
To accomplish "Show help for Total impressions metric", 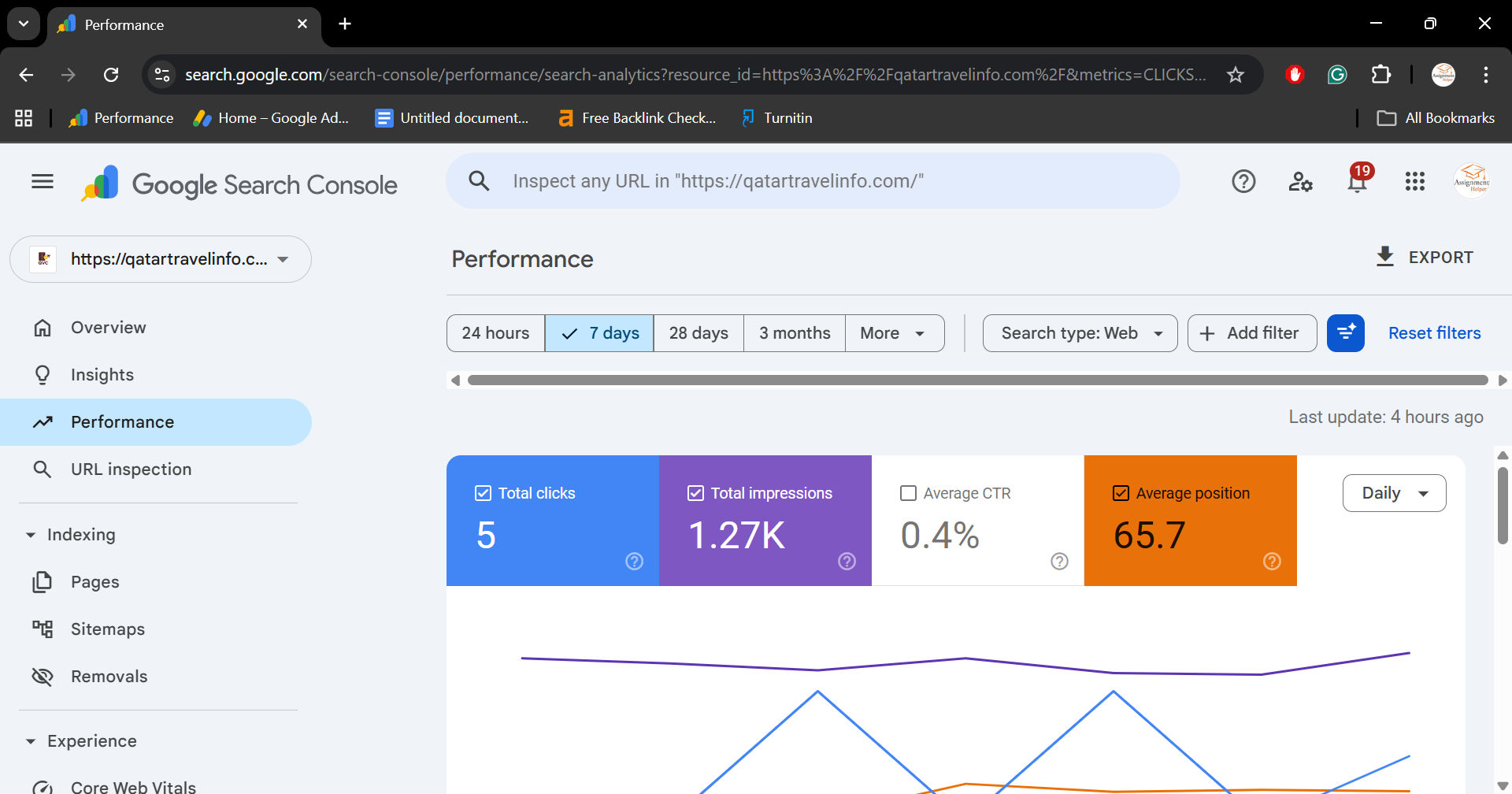I will point(847,561).
